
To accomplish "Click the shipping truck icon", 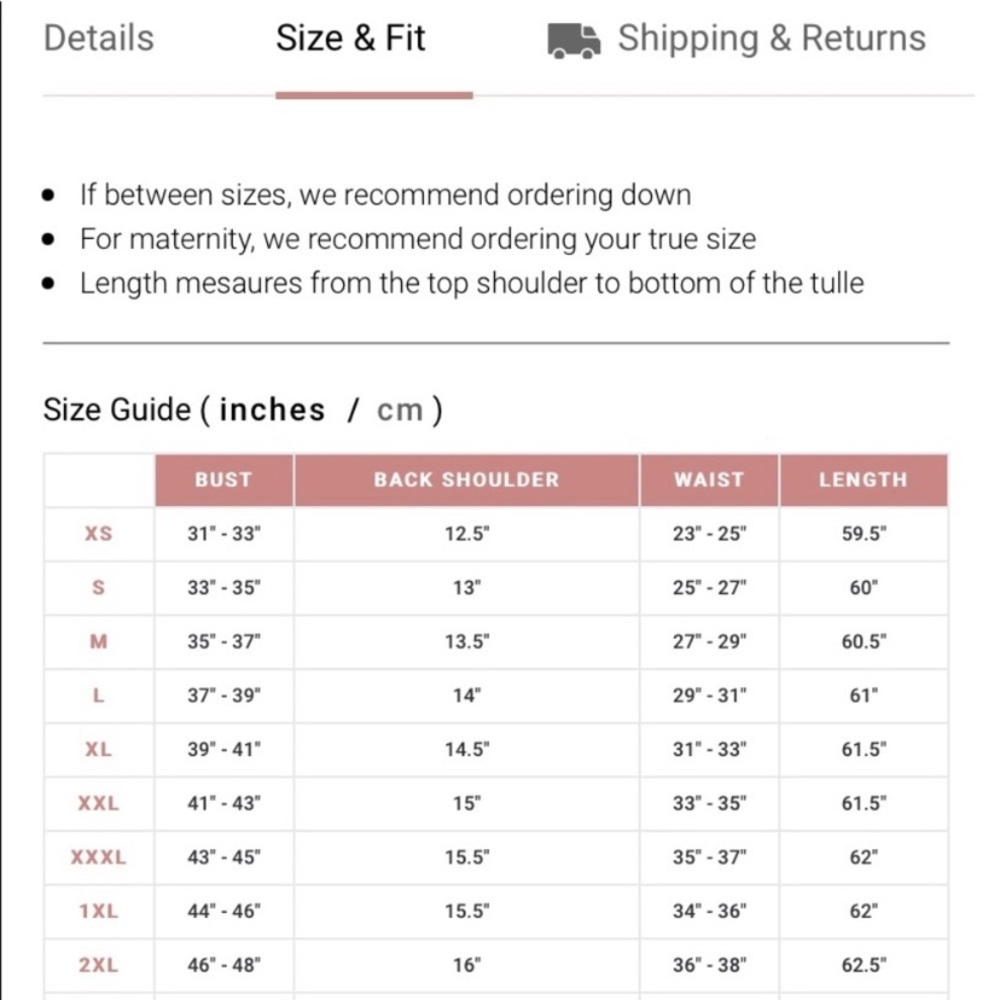I will tap(573, 41).
